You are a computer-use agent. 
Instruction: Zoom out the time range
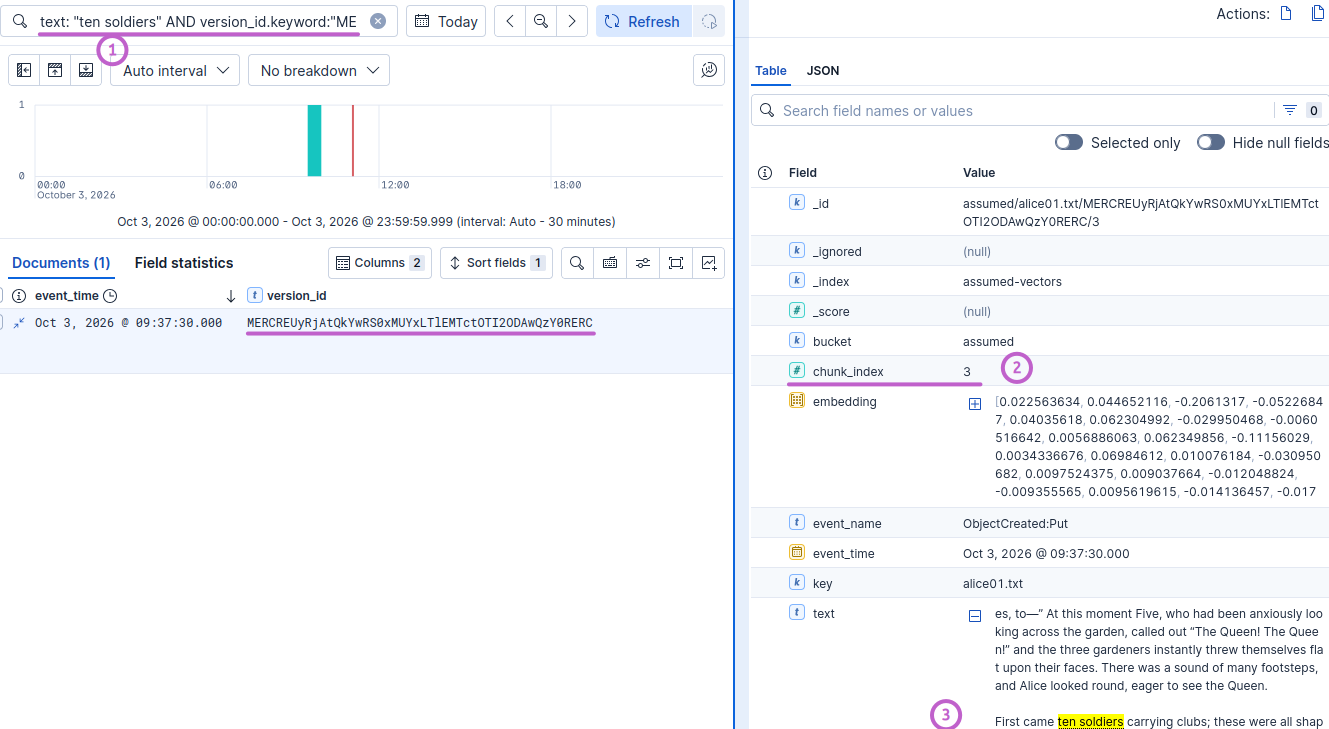click(x=541, y=21)
